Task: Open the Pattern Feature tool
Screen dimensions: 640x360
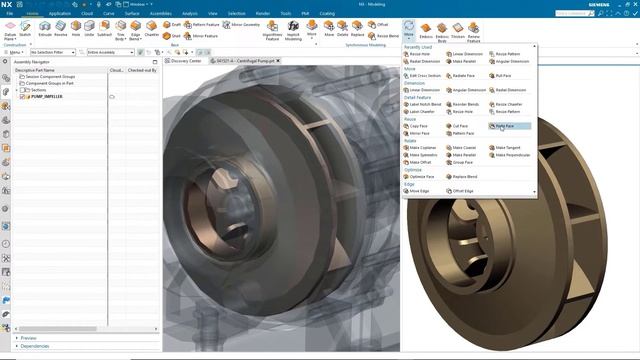Action: pyautogui.click(x=202, y=25)
